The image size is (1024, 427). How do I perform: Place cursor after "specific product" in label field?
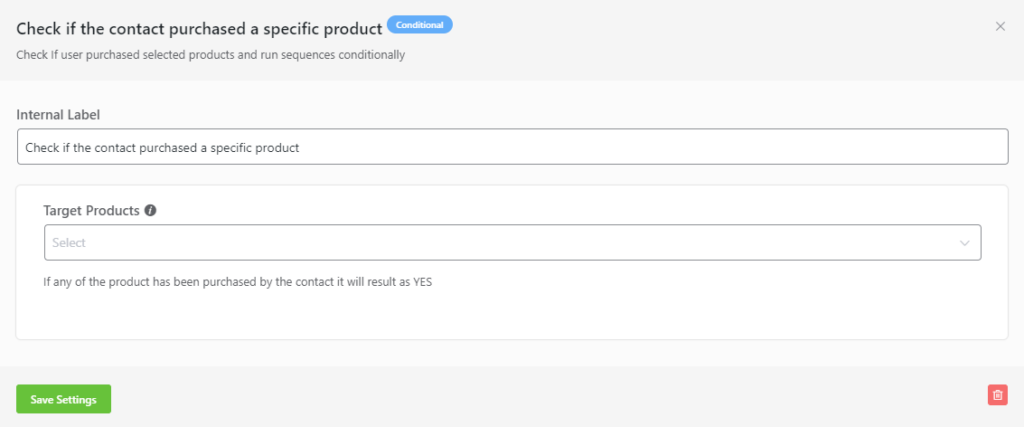coord(300,148)
